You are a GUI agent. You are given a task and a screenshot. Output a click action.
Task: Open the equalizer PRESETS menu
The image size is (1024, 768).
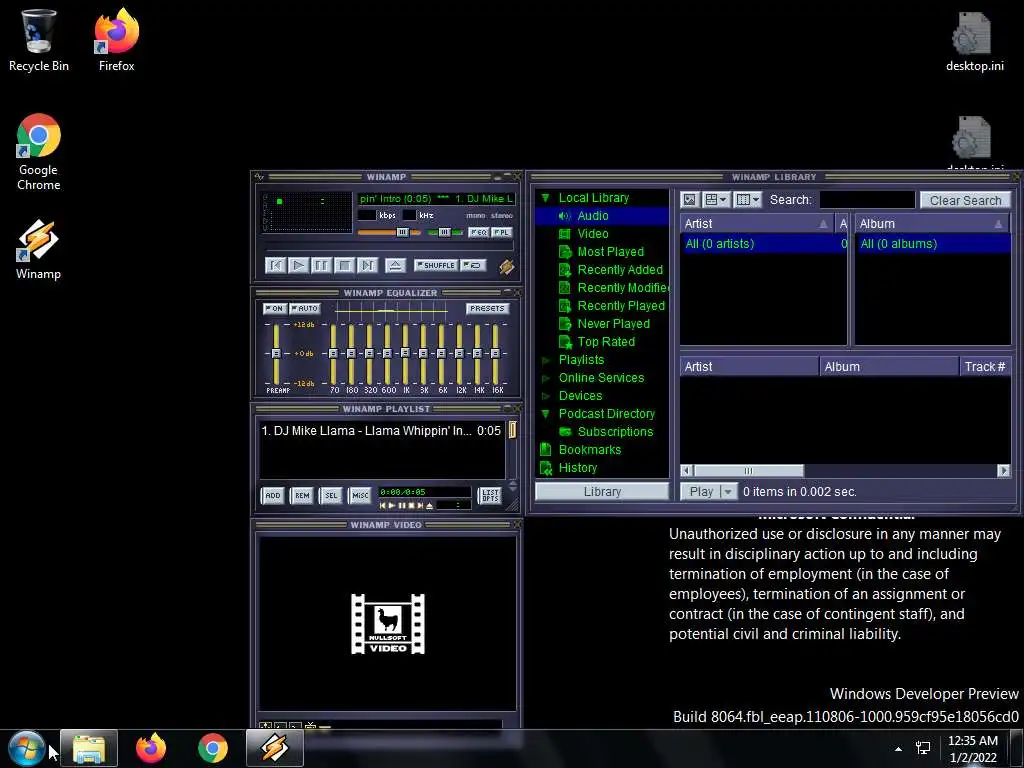[487, 308]
